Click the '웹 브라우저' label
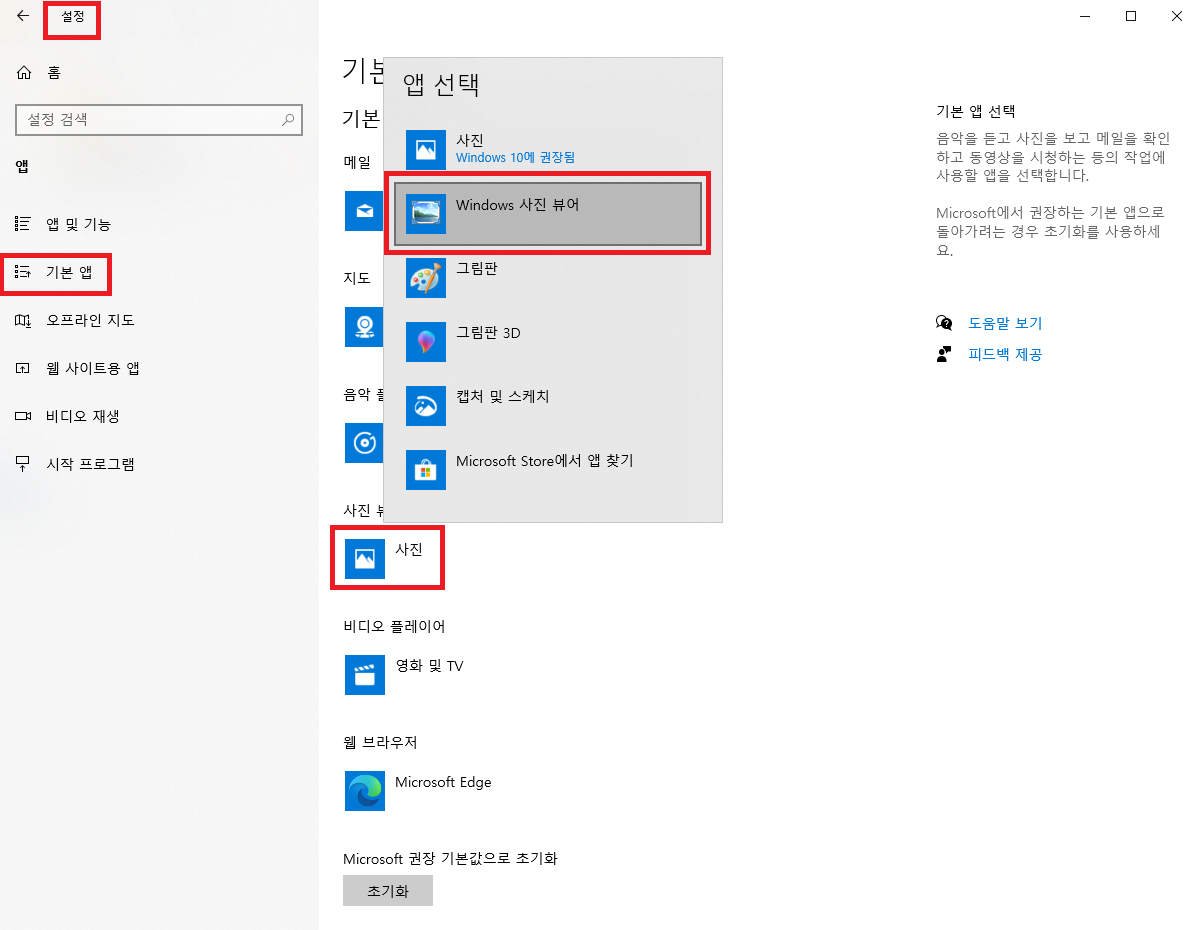Screen dimensions: 1196x930 [x=380, y=742]
